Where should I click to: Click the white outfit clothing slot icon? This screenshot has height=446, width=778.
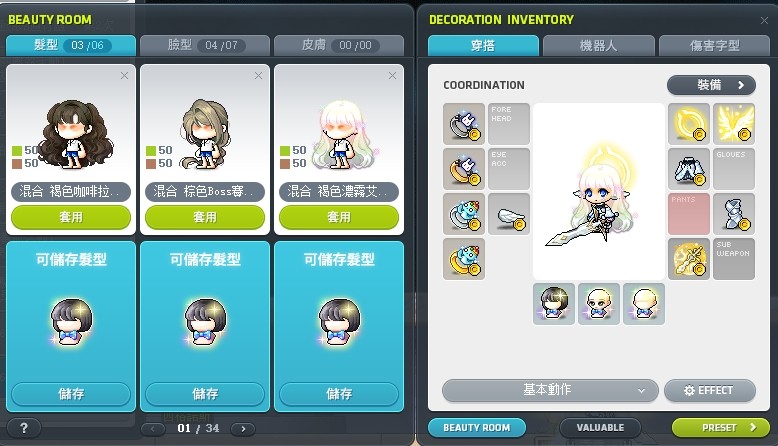coord(689,169)
